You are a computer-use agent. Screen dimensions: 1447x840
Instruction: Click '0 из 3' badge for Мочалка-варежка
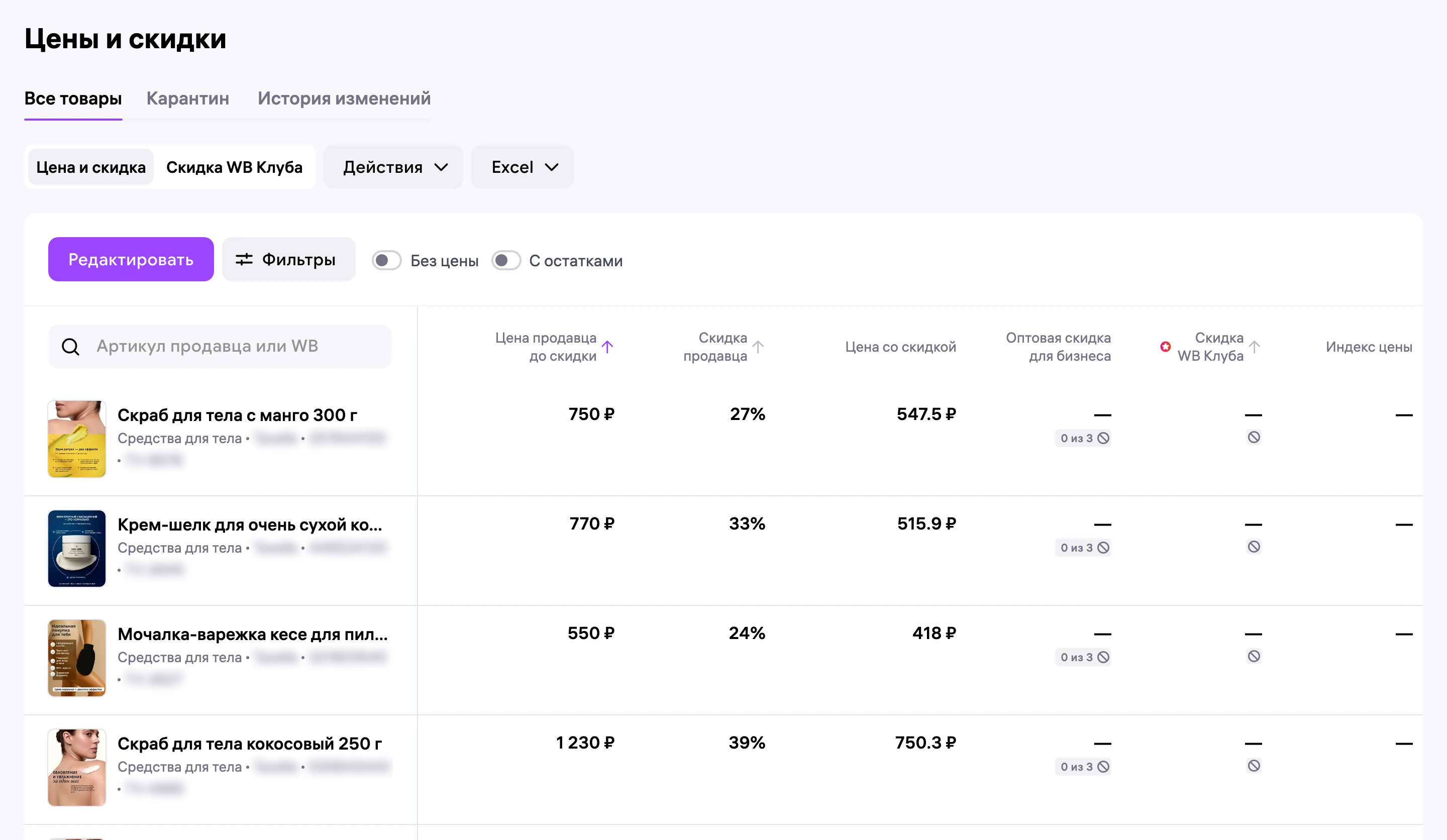[1084, 658]
